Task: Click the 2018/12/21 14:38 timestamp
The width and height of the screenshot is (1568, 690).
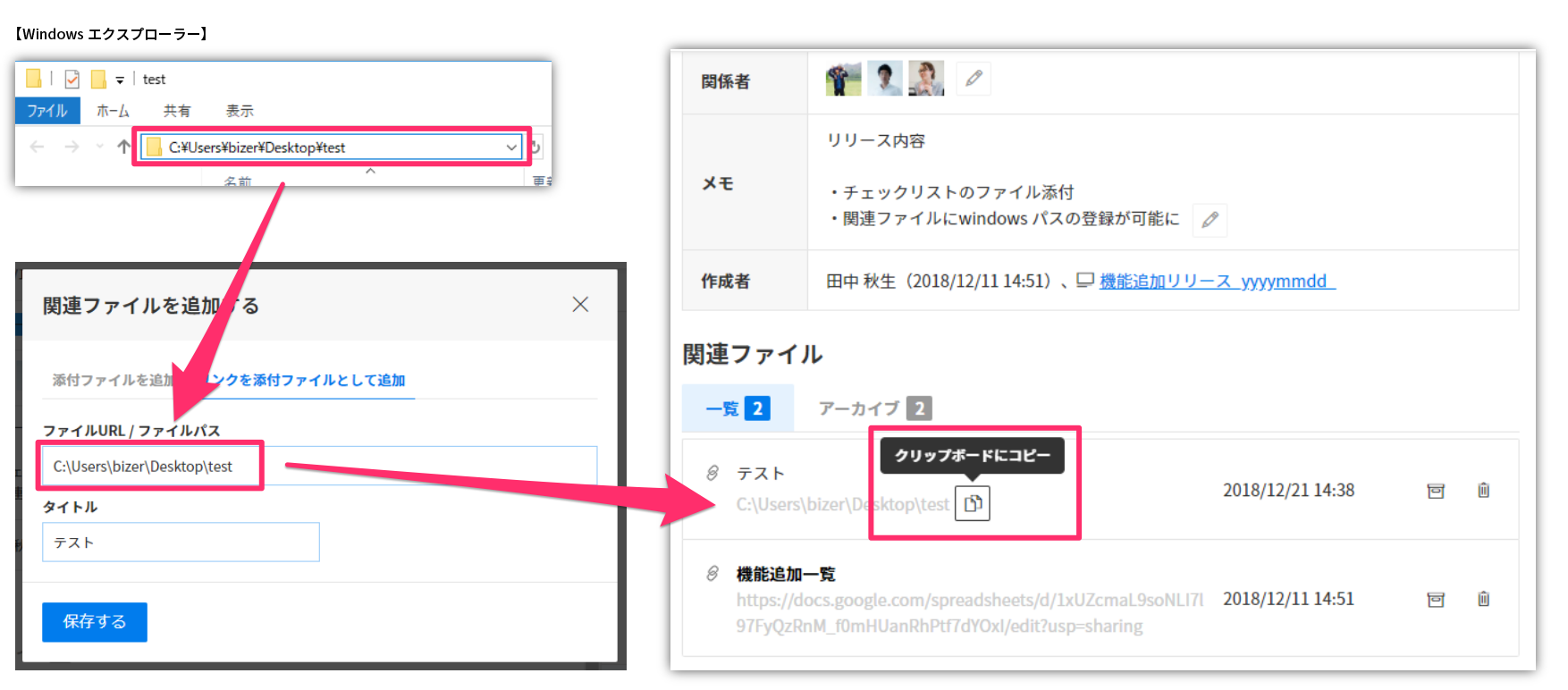Action: pyautogui.click(x=1288, y=490)
